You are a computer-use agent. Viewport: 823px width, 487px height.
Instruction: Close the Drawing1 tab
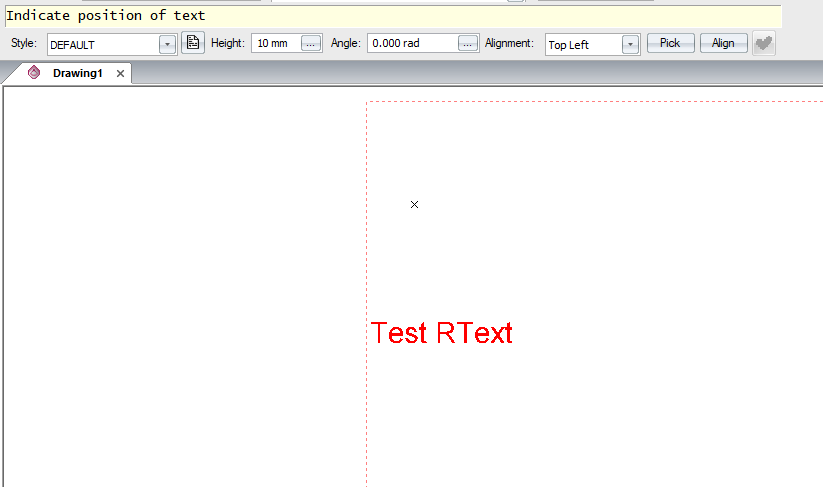pos(120,74)
